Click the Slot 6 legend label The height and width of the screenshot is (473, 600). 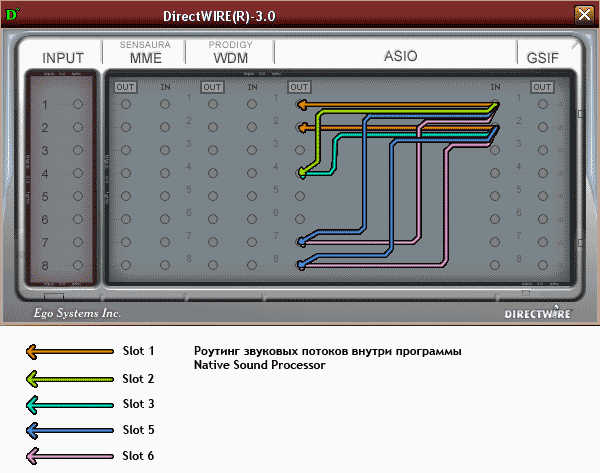pyautogui.click(x=139, y=456)
